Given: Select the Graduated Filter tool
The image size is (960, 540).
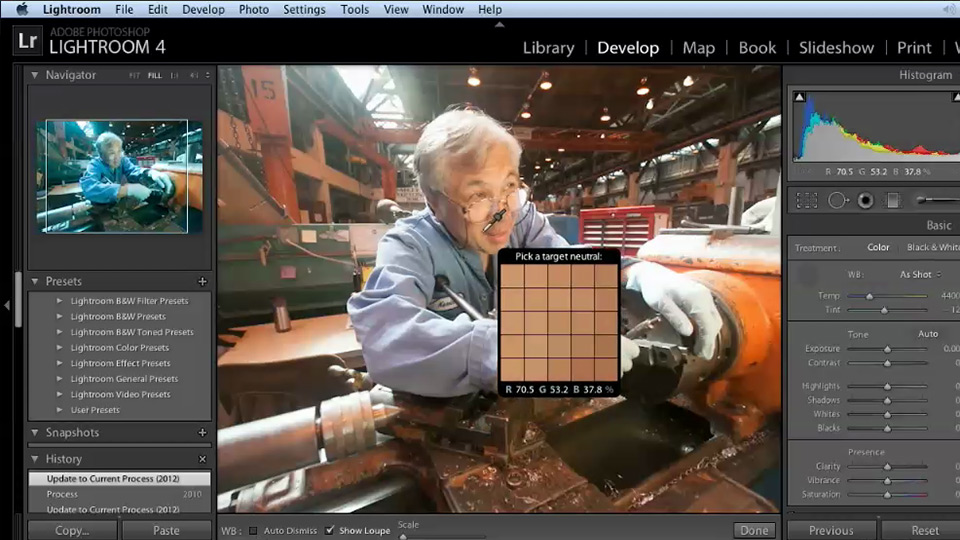Looking at the screenshot, I should tap(893, 200).
